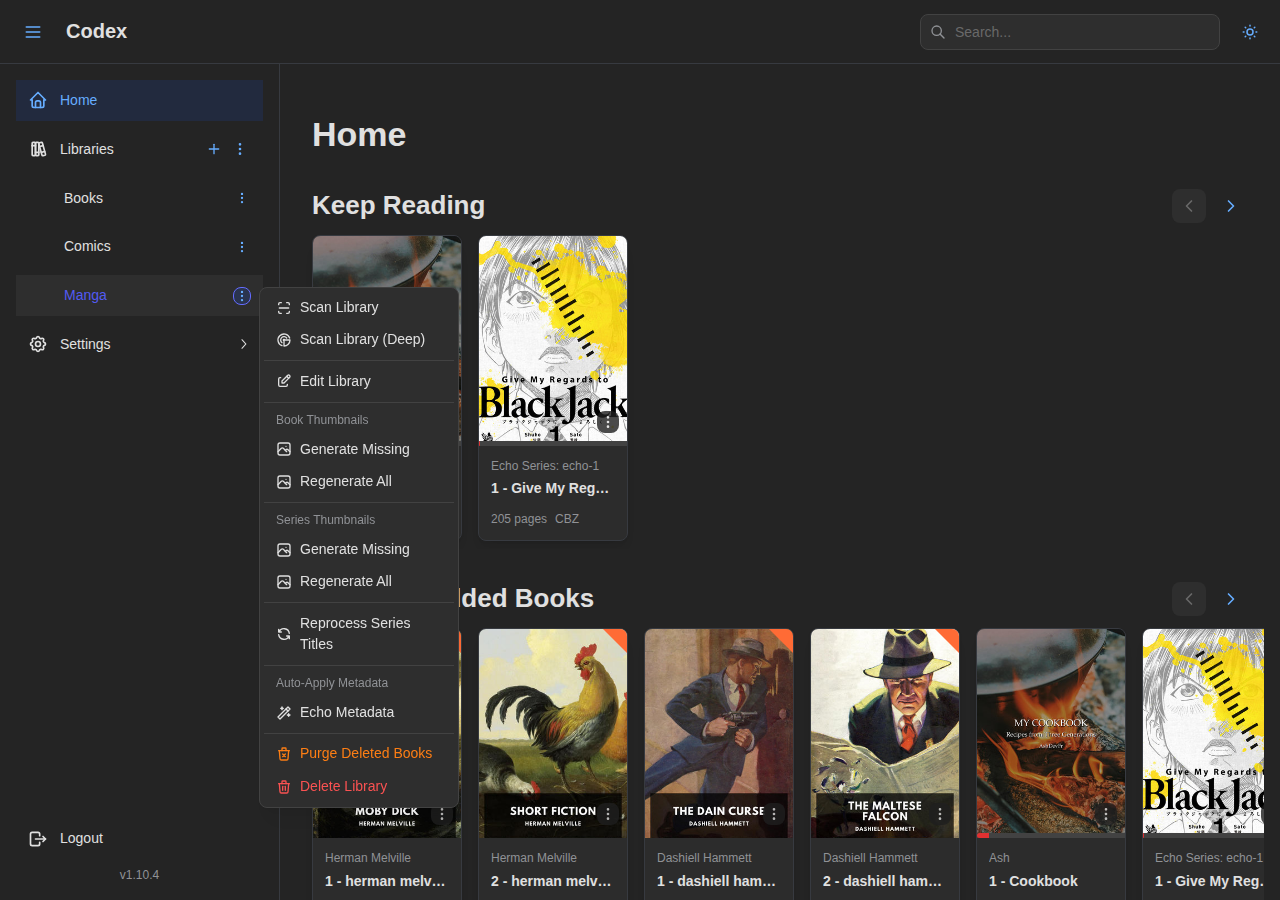
Task: Choose Delete Library in the context menu
Action: click(x=343, y=786)
